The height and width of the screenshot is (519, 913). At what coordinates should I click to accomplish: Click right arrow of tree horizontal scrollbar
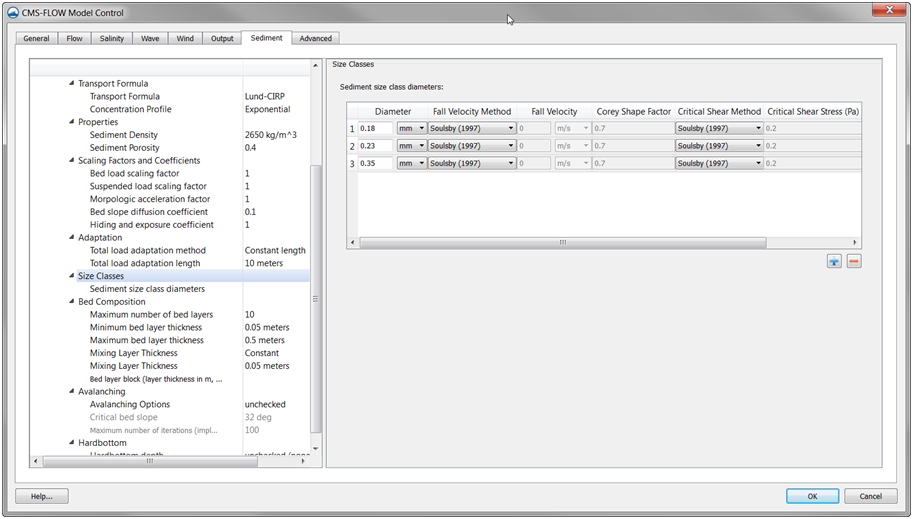303,461
